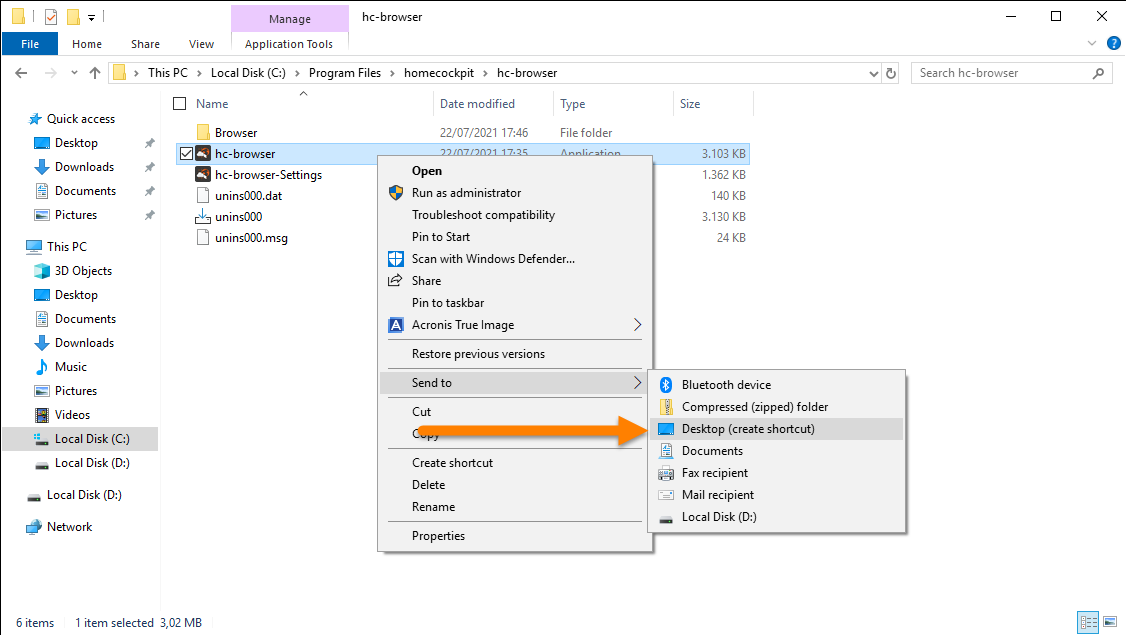Image resolution: width=1126 pixels, height=635 pixels.
Task: Click the Scan with Windows Defender icon
Action: click(x=395, y=259)
